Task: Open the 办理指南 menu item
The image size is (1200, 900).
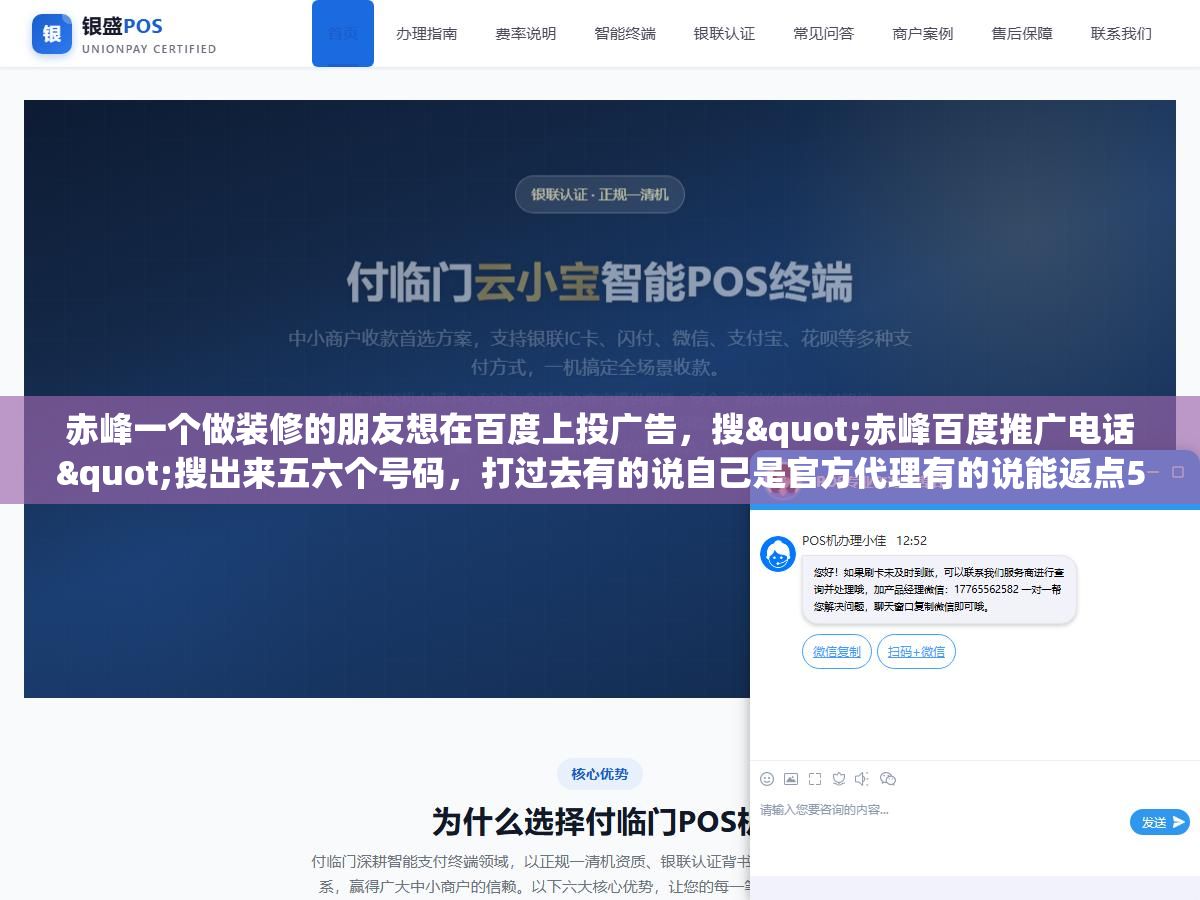Action: (427, 33)
